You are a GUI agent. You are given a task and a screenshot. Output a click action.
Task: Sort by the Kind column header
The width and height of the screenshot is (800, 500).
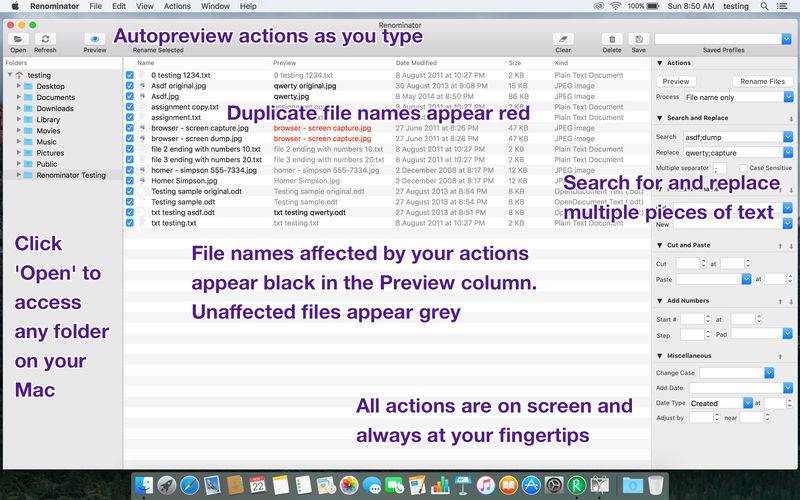click(561, 63)
